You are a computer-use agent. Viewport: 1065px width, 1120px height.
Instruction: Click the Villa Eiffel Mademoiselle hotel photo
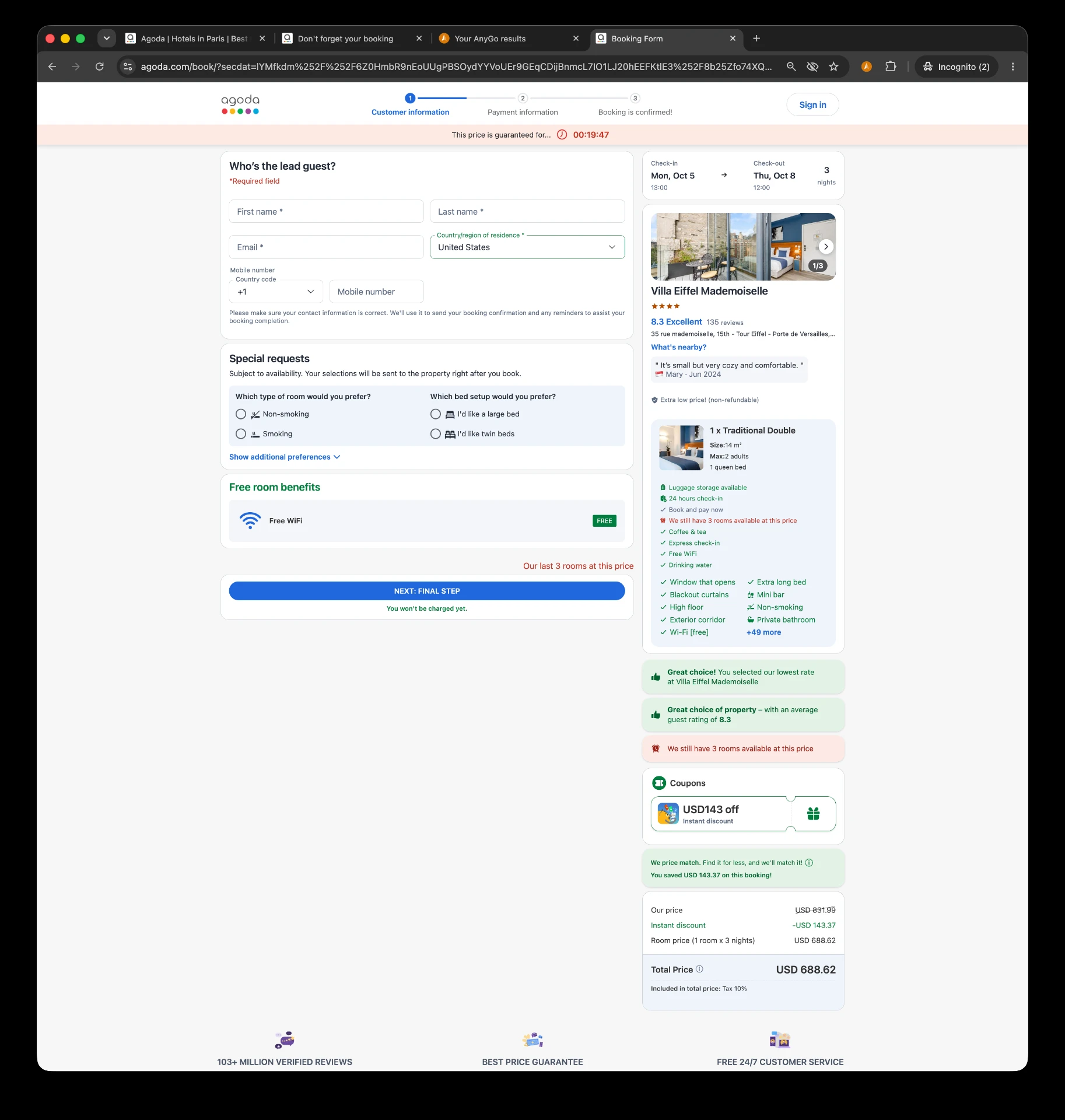coord(743,247)
